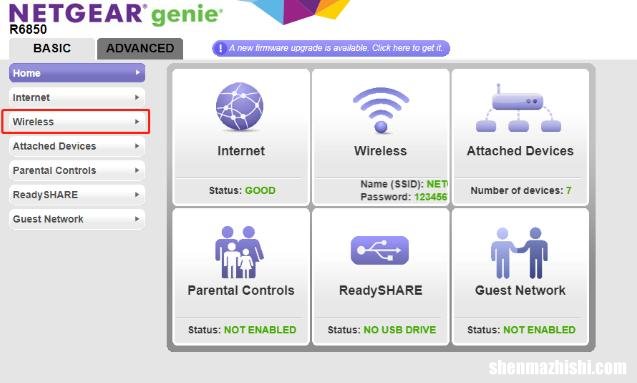Click the Guest Network tile title
This screenshot has width=637, height=383.
tap(520, 290)
